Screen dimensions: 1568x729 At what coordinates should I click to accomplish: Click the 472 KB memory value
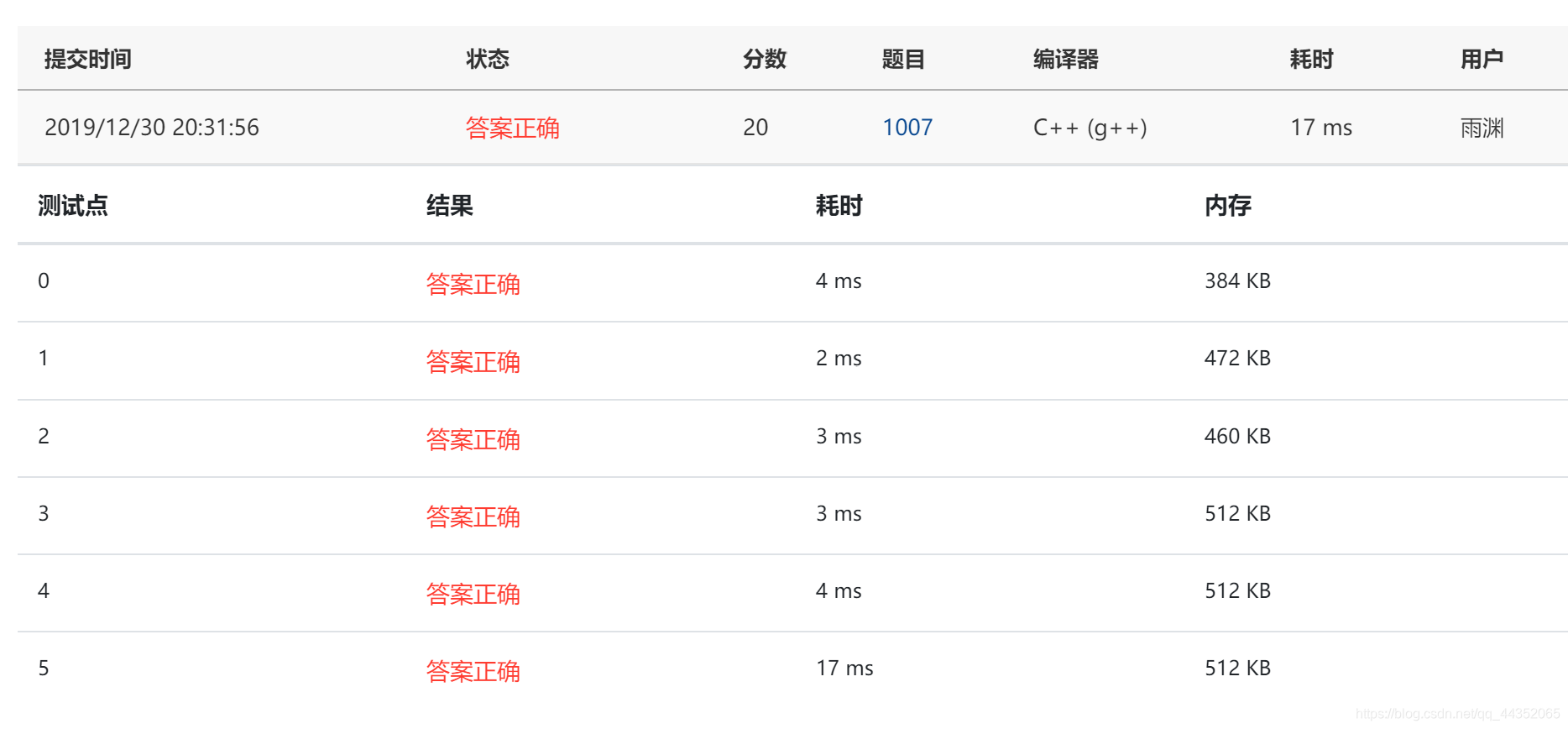pyautogui.click(x=1238, y=358)
